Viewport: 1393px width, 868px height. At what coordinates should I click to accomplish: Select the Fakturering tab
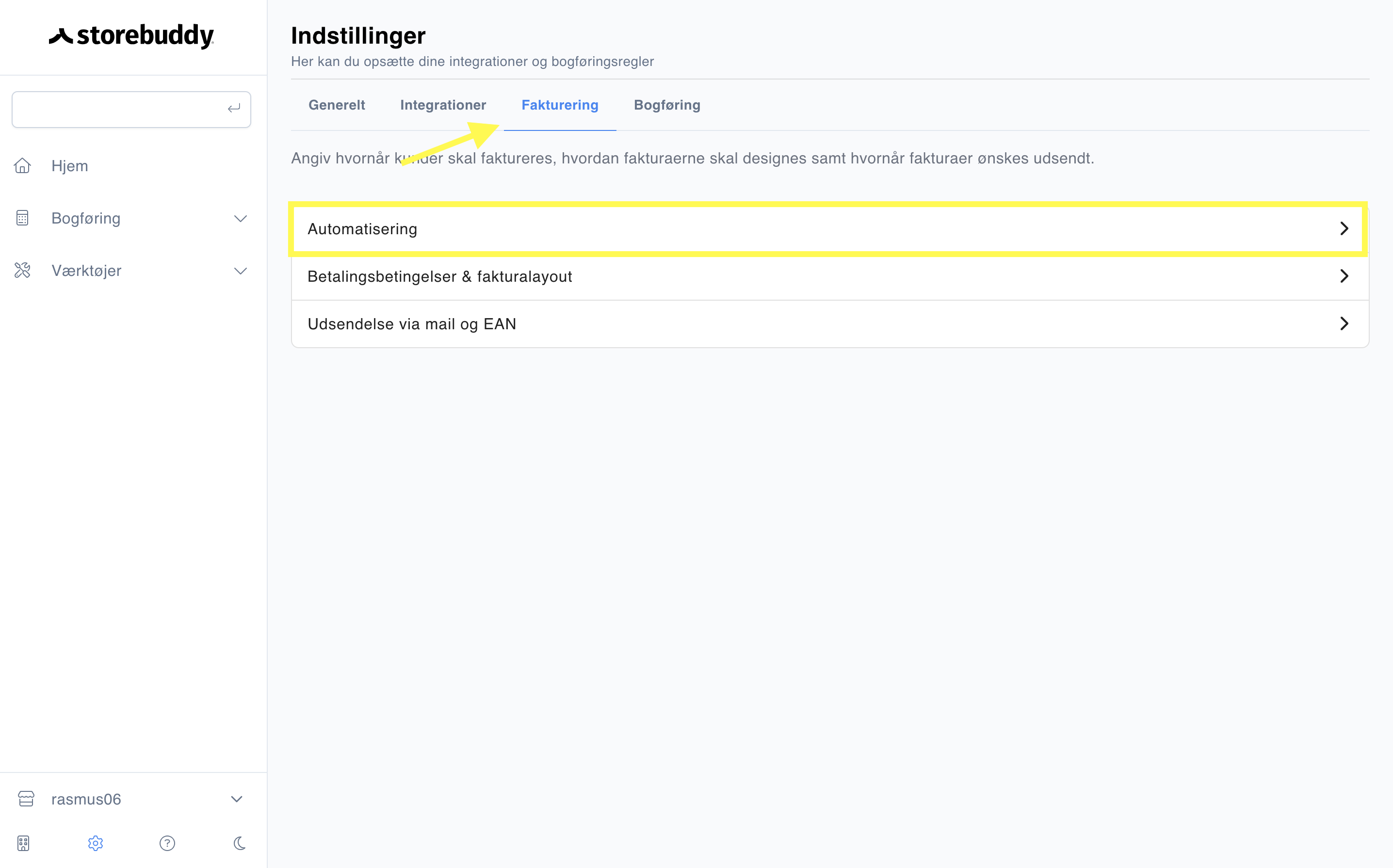coord(560,105)
